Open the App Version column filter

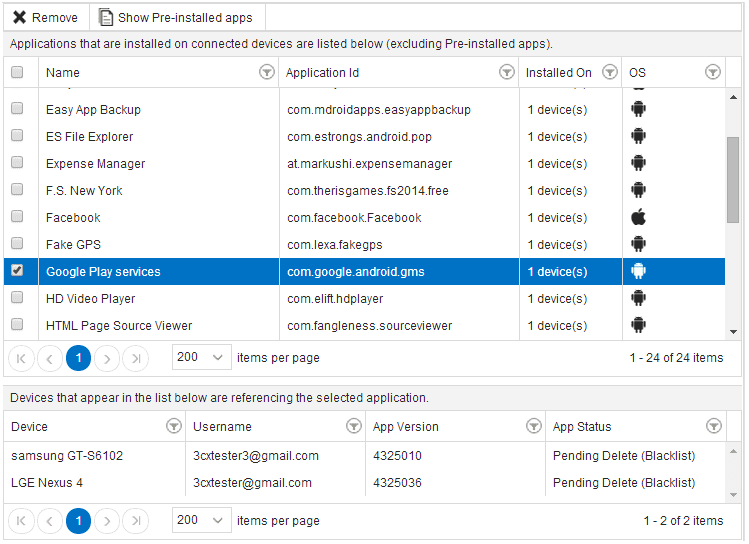pyautogui.click(x=534, y=426)
